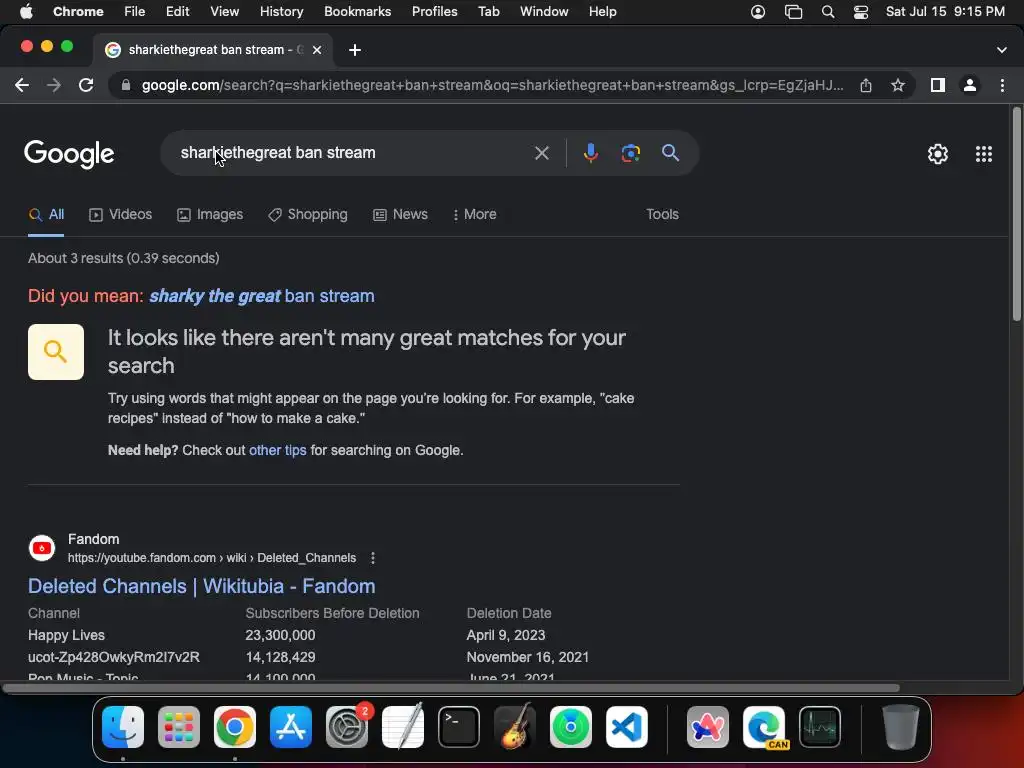The width and height of the screenshot is (1024, 768).
Task: Open the Chrome app menu
Action: click(x=78, y=12)
